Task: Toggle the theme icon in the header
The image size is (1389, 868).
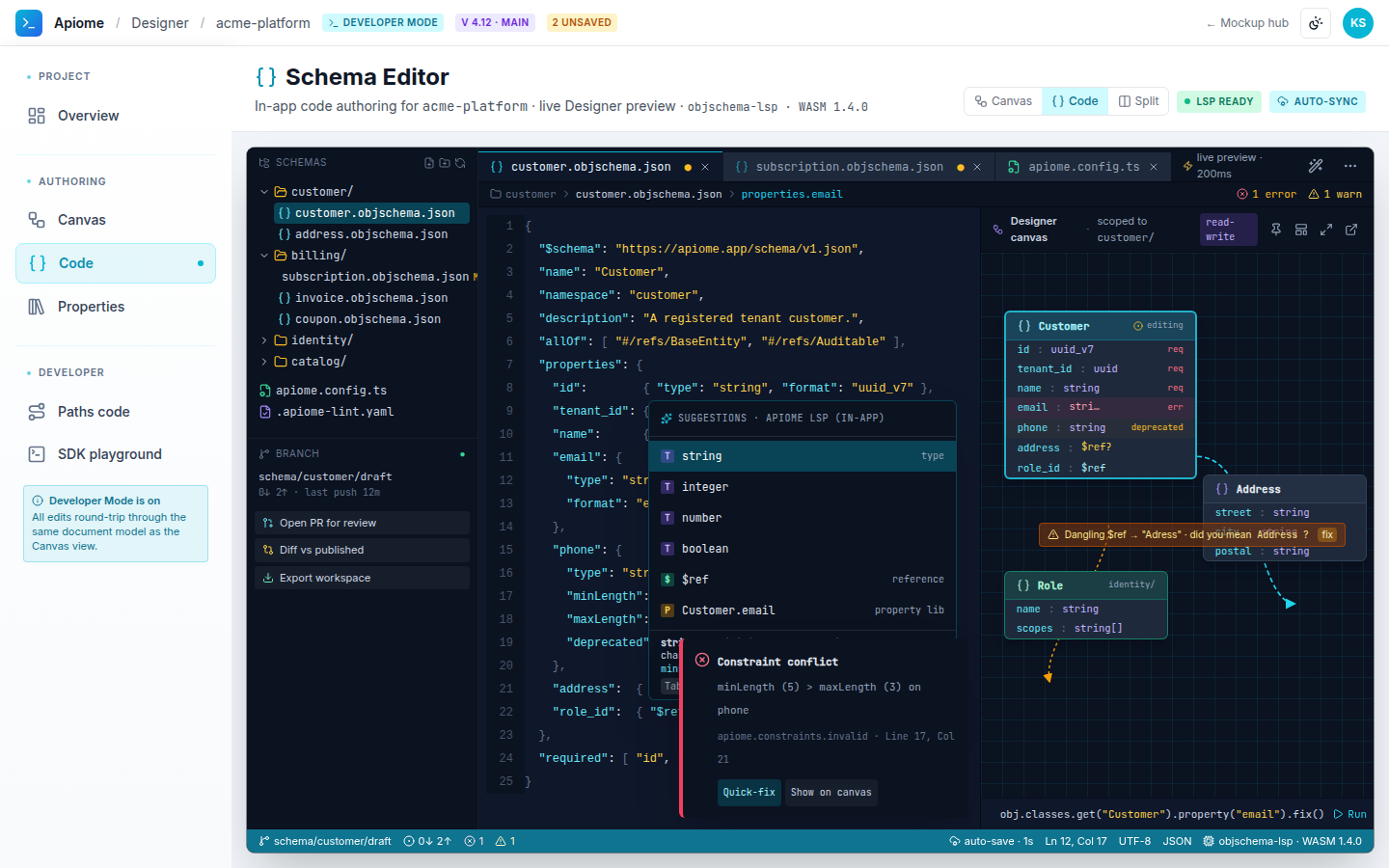Action: pos(1316,23)
